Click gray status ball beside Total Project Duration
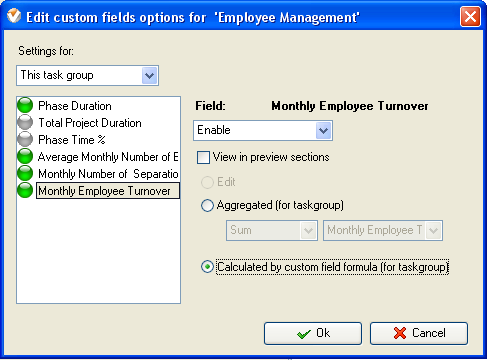The height and width of the screenshot is (360, 488). point(25,122)
